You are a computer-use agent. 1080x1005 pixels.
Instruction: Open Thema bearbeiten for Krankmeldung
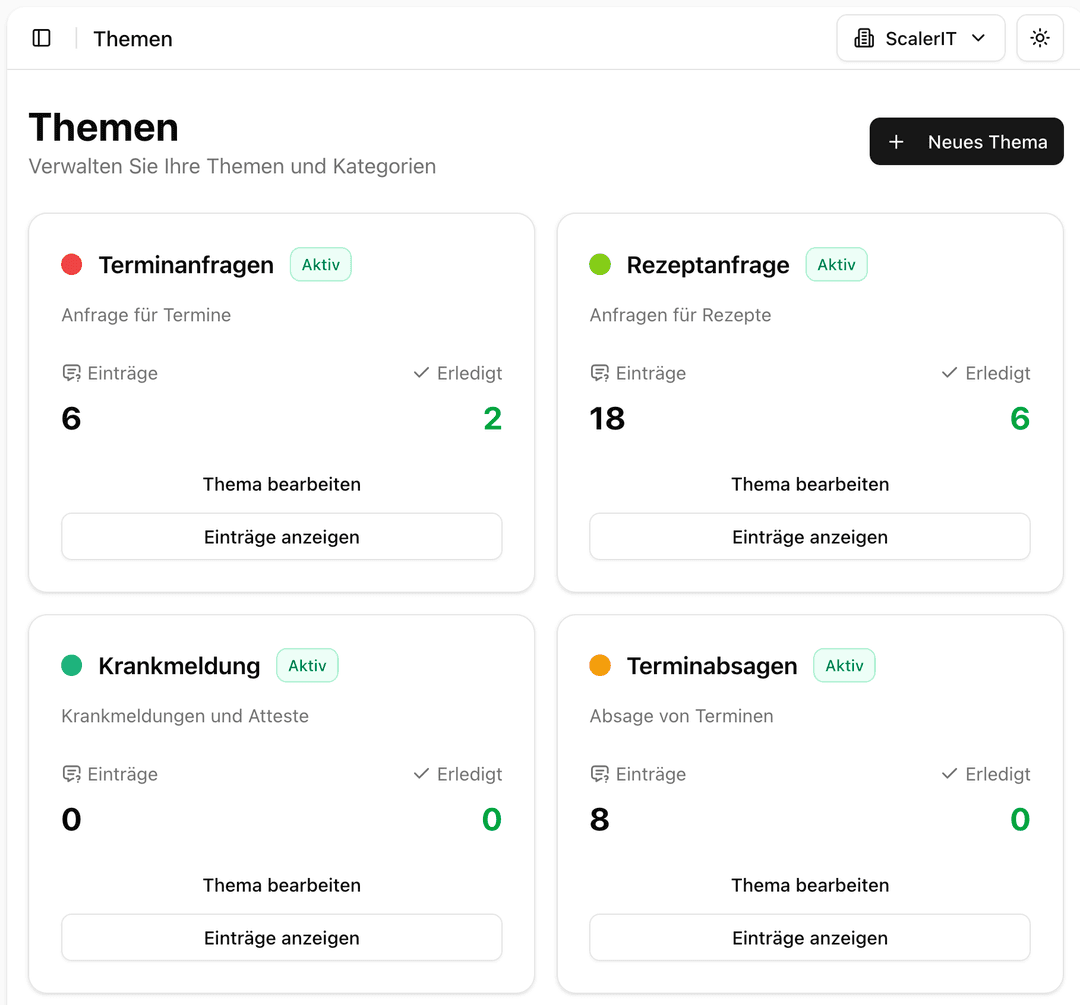point(281,885)
